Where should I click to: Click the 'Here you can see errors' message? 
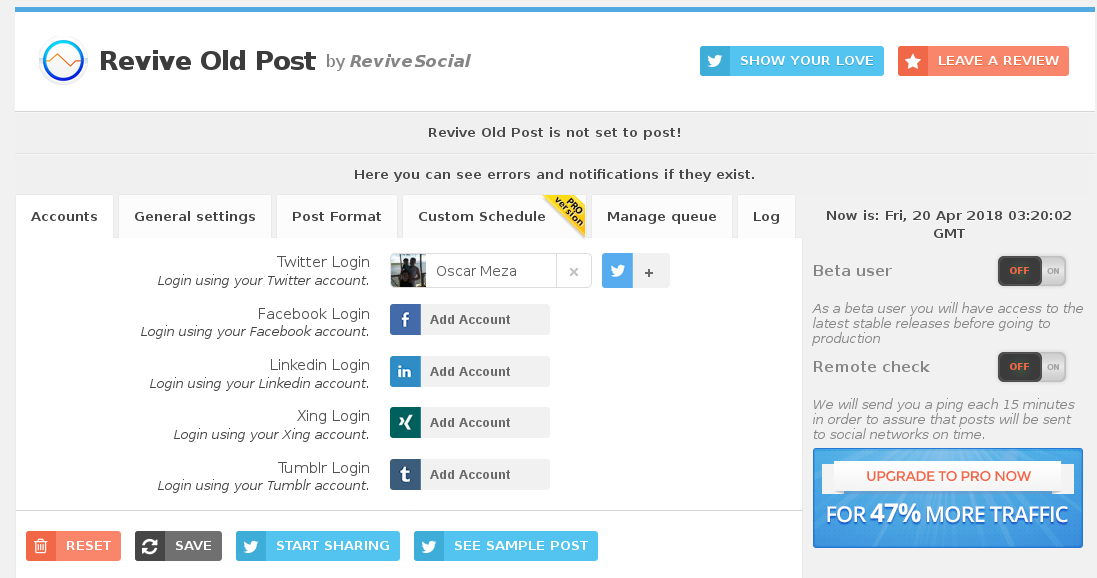click(x=554, y=175)
